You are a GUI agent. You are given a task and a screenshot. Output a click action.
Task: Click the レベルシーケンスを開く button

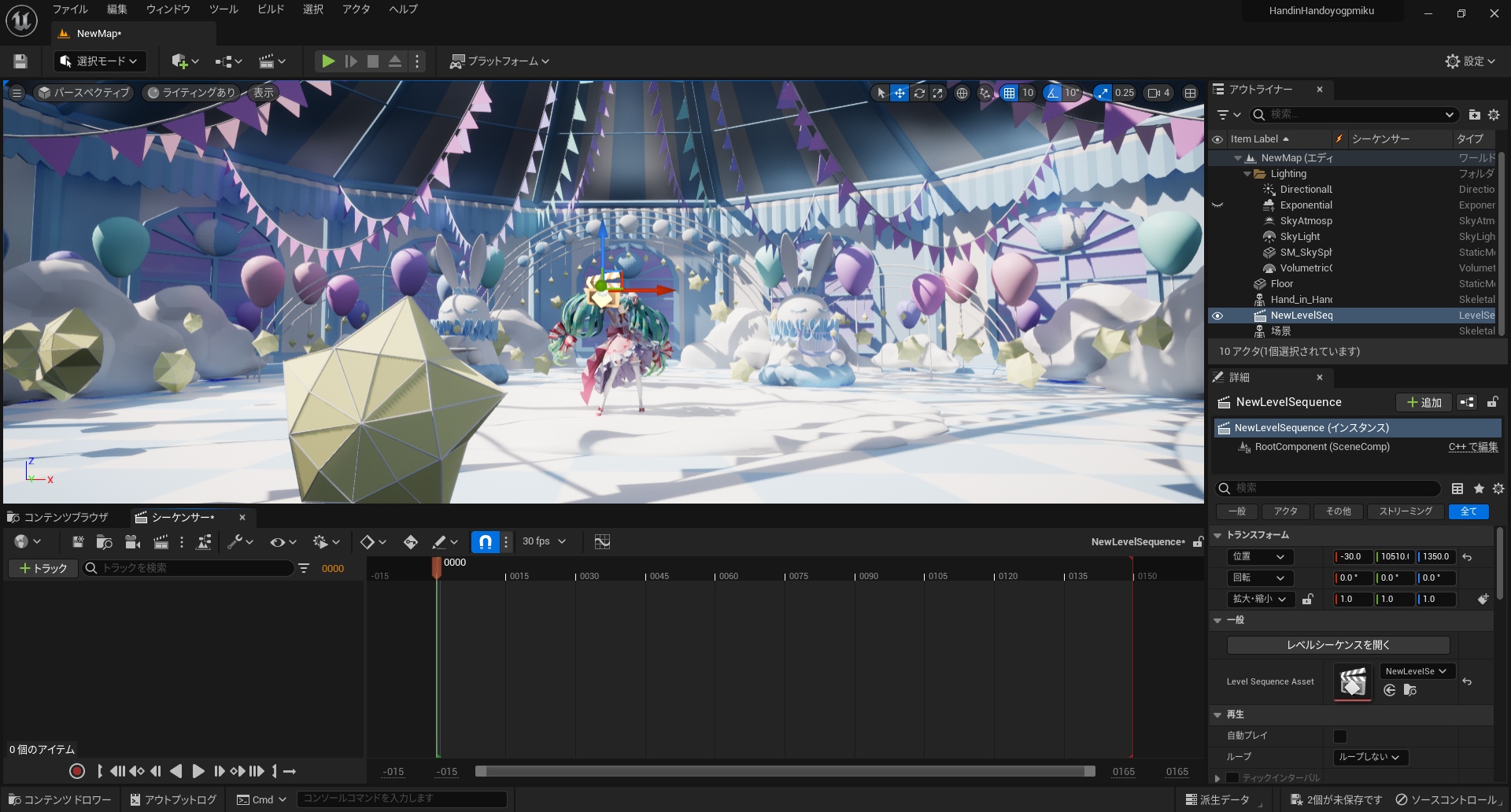(1338, 645)
